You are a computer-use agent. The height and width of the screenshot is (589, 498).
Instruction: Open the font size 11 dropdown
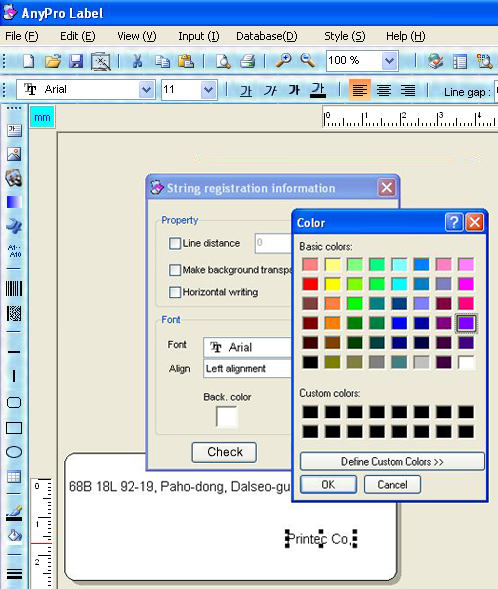pos(208,90)
